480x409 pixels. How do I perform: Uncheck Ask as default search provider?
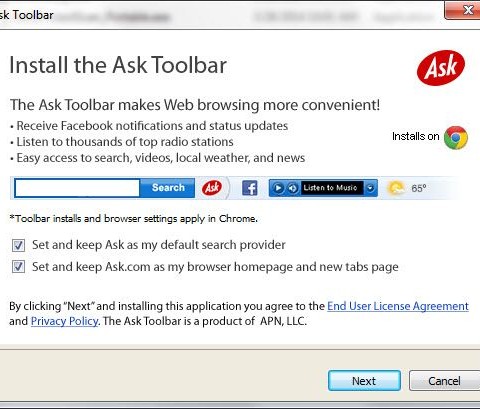[18, 246]
